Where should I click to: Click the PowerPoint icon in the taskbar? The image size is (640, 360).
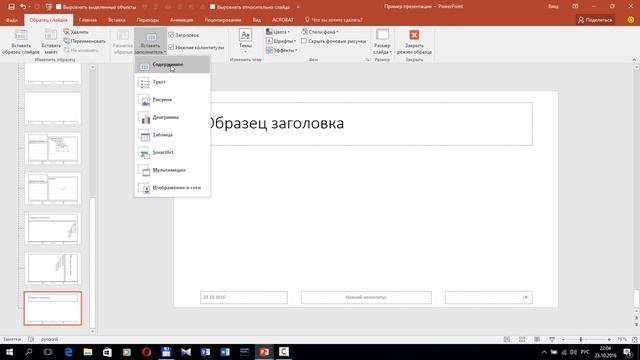pyautogui.click(x=264, y=352)
